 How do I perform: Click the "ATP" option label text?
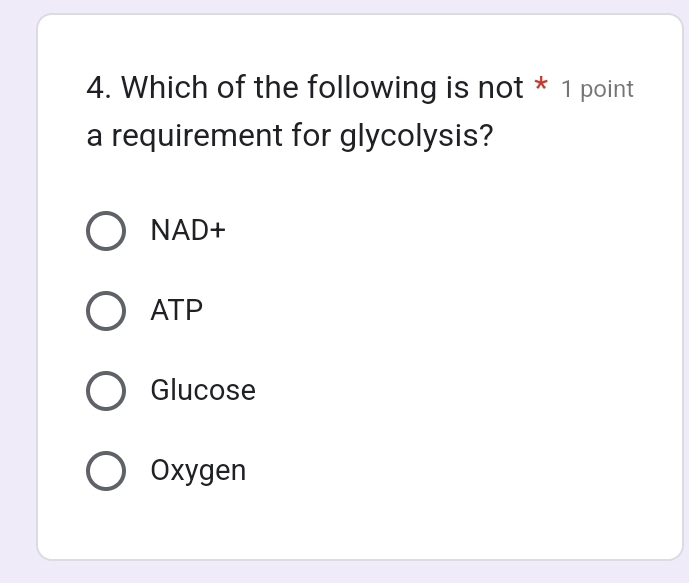coord(177,311)
